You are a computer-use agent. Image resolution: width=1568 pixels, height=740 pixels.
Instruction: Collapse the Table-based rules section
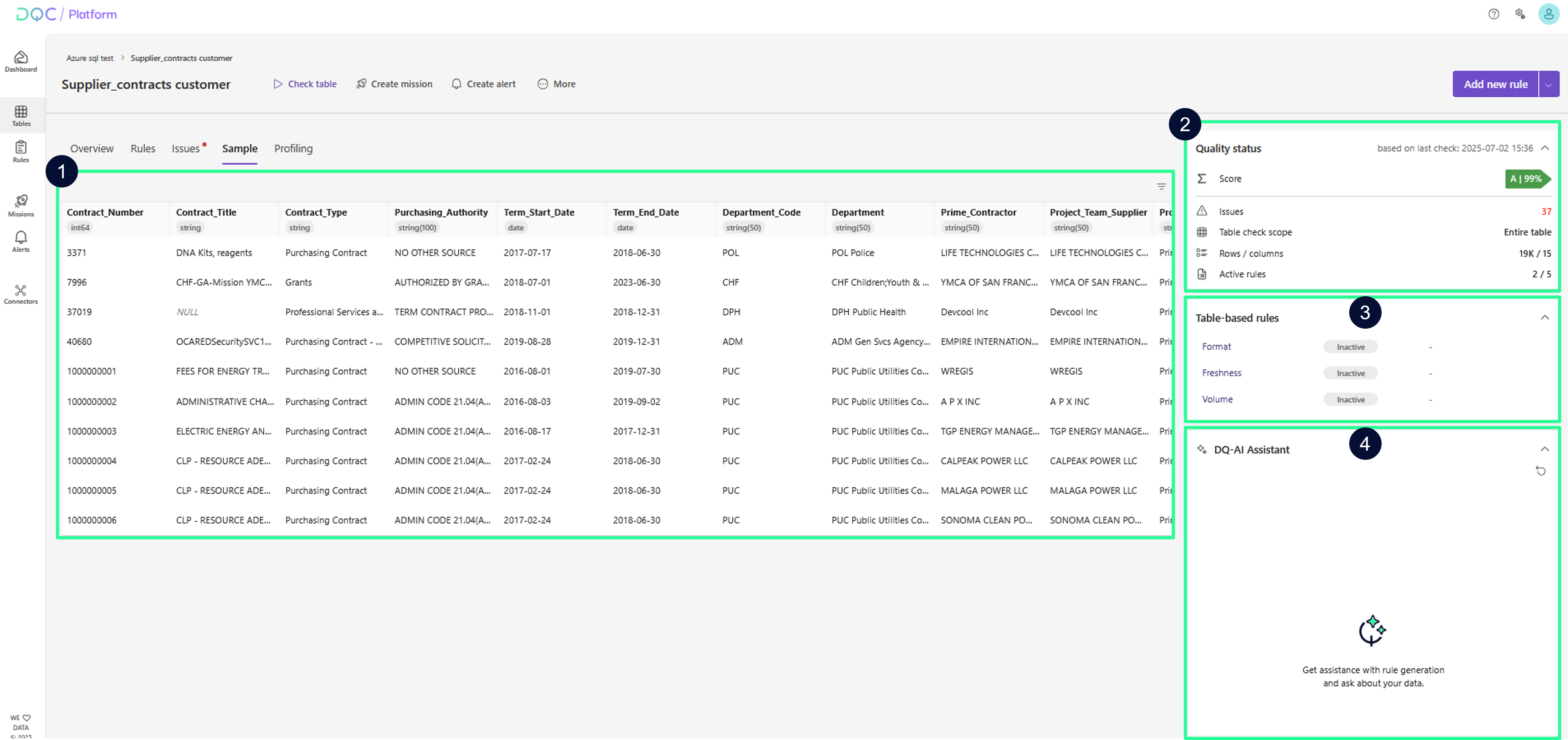1545,317
